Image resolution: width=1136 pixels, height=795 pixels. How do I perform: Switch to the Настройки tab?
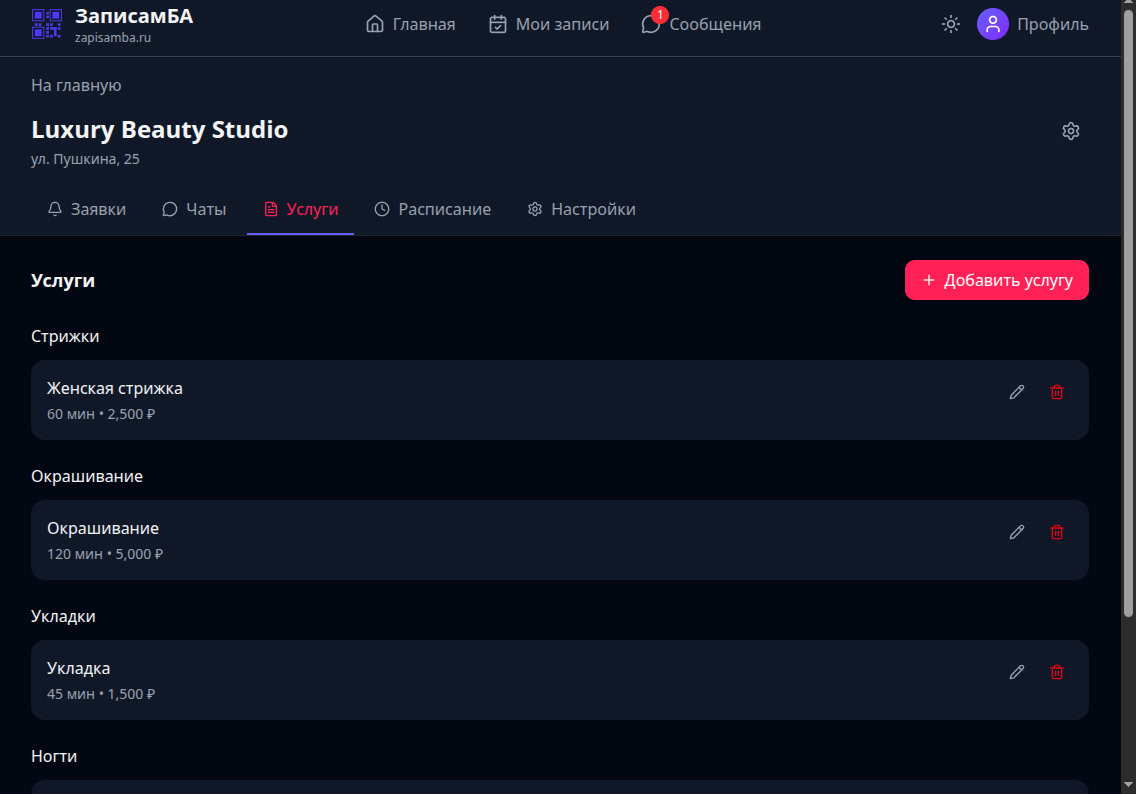pos(581,209)
